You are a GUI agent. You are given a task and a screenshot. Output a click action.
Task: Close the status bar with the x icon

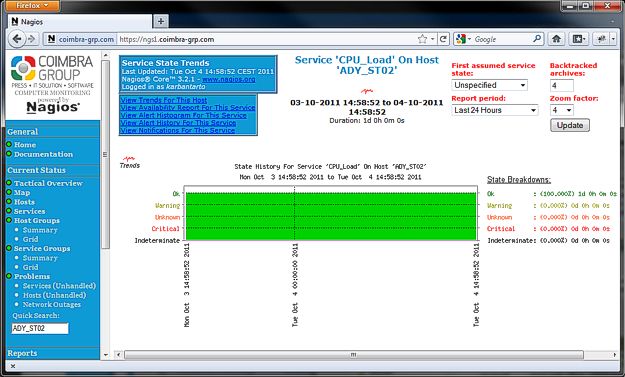click(x=13, y=366)
